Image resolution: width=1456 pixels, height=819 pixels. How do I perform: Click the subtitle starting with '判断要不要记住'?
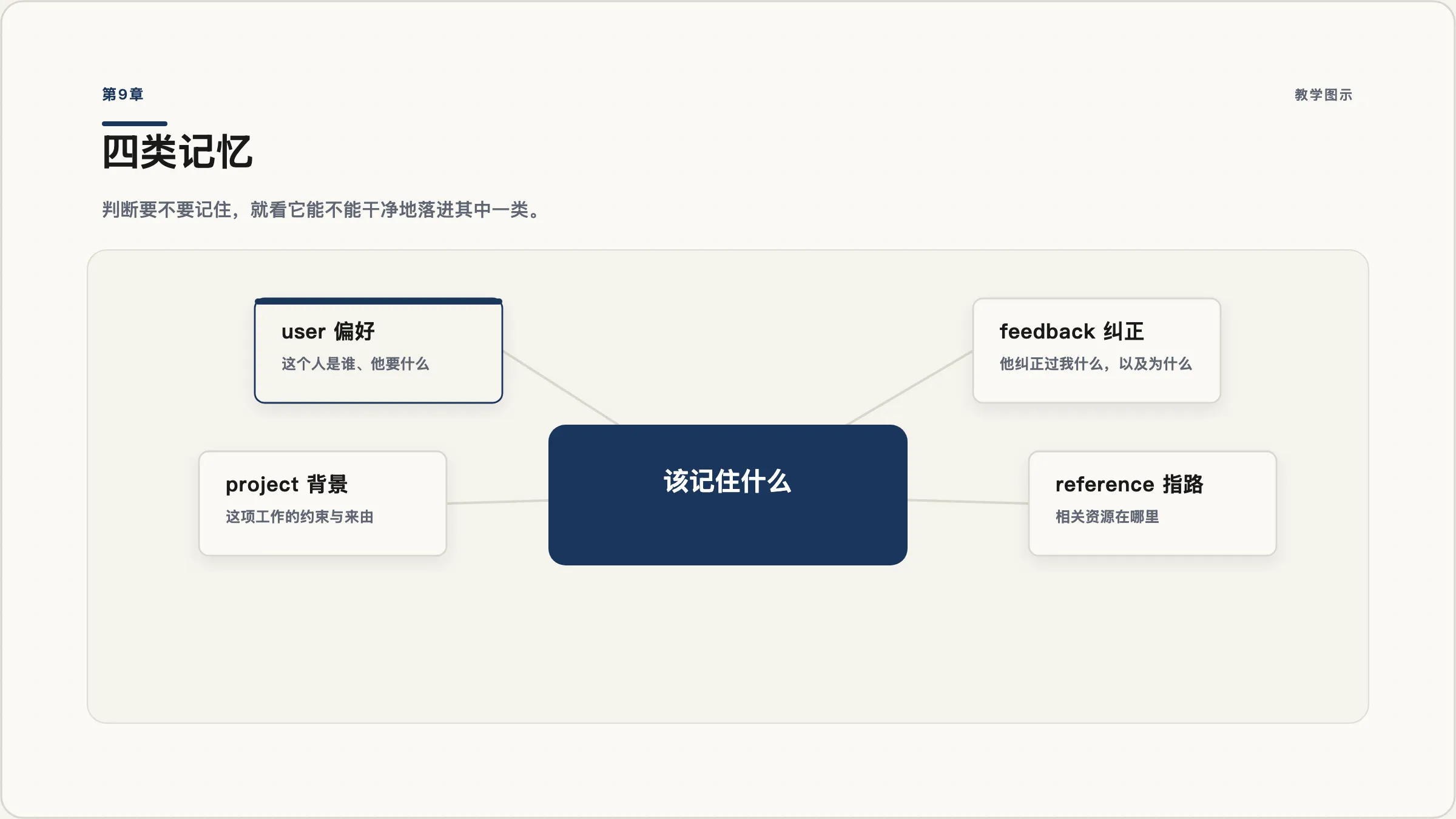pos(322,210)
